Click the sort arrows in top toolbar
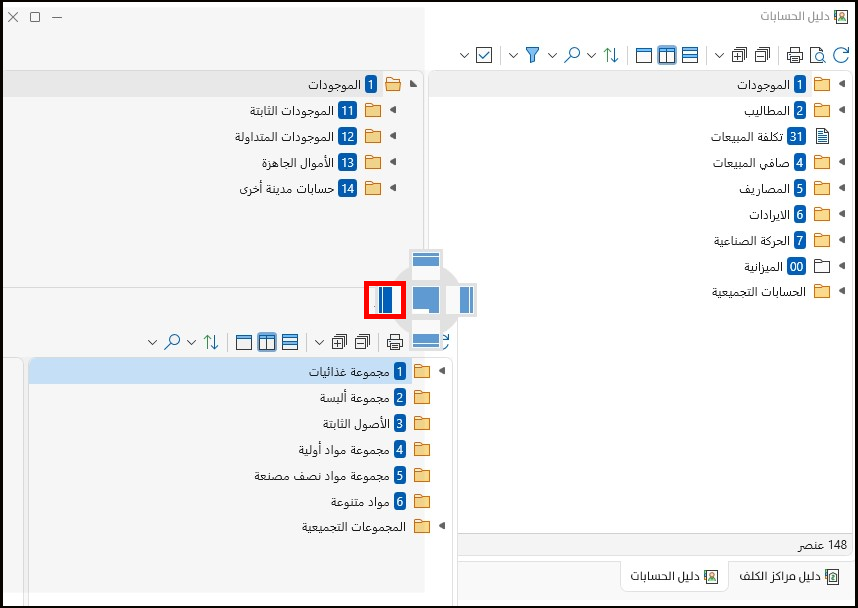 tap(611, 55)
